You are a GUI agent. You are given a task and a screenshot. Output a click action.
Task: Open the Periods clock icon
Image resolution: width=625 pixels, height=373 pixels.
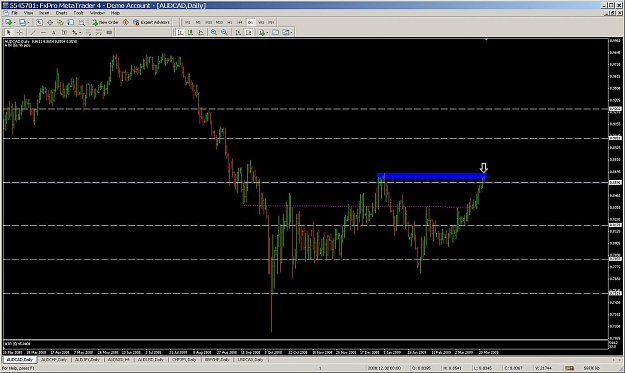(x=275, y=33)
